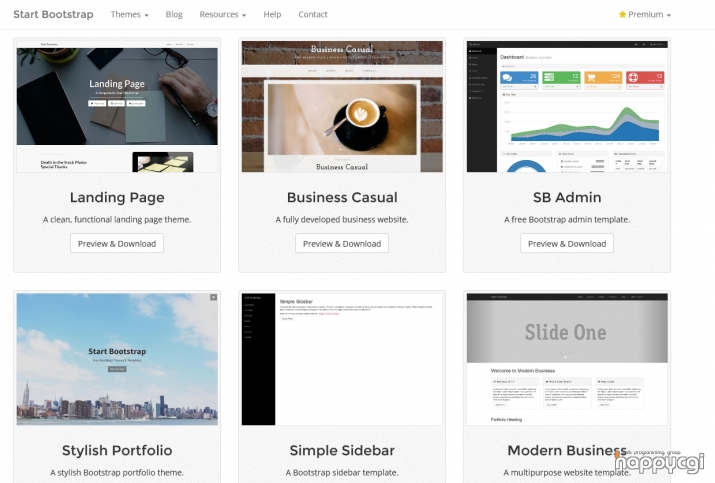
Task: Click Preview & Download for Landing Page
Action: point(117,244)
